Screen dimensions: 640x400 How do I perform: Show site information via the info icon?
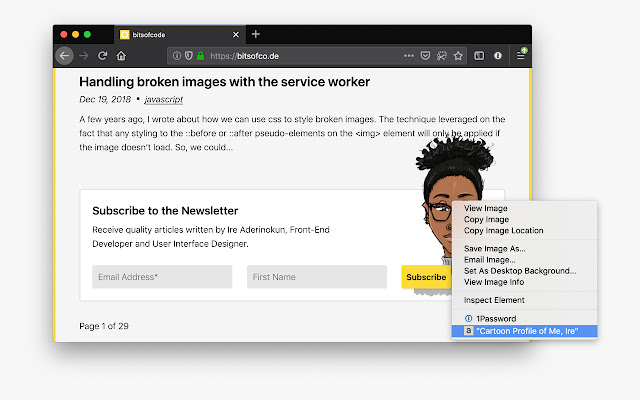[x=177, y=56]
